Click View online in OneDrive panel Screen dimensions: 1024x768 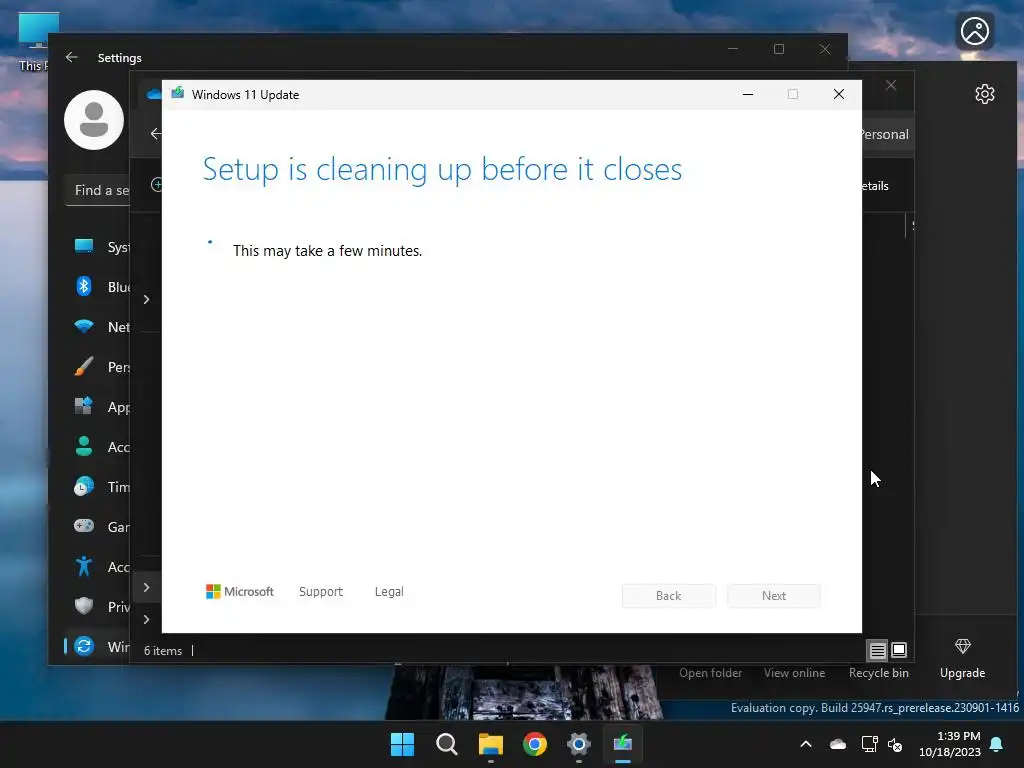click(794, 673)
